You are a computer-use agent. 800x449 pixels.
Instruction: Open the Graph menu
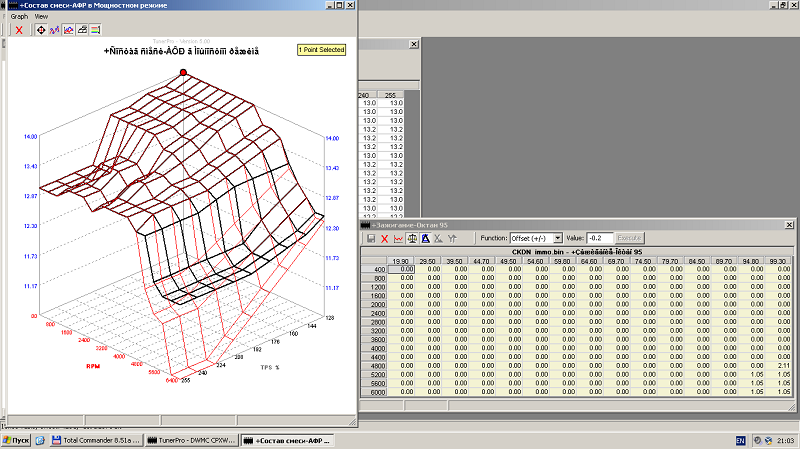pos(19,17)
